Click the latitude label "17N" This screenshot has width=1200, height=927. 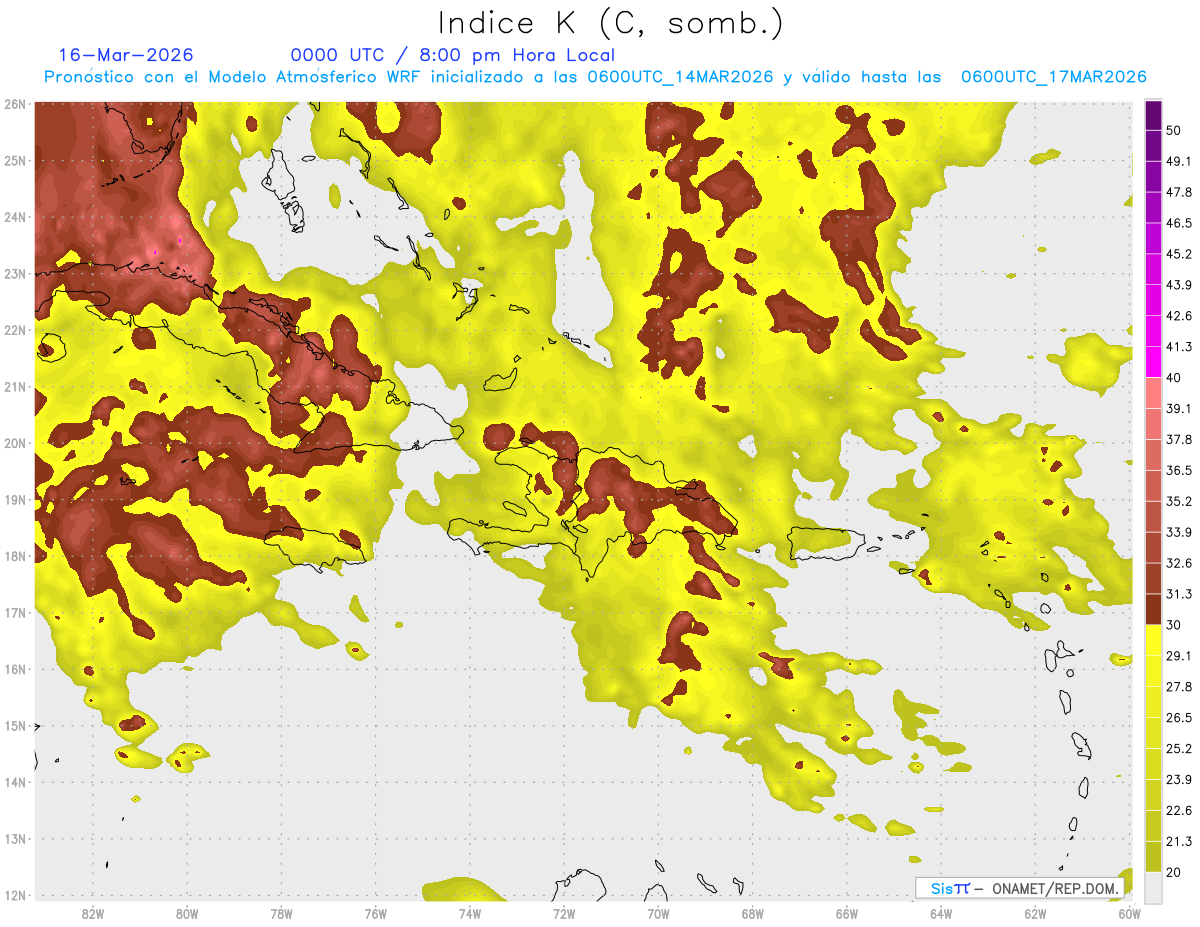click(x=15, y=613)
